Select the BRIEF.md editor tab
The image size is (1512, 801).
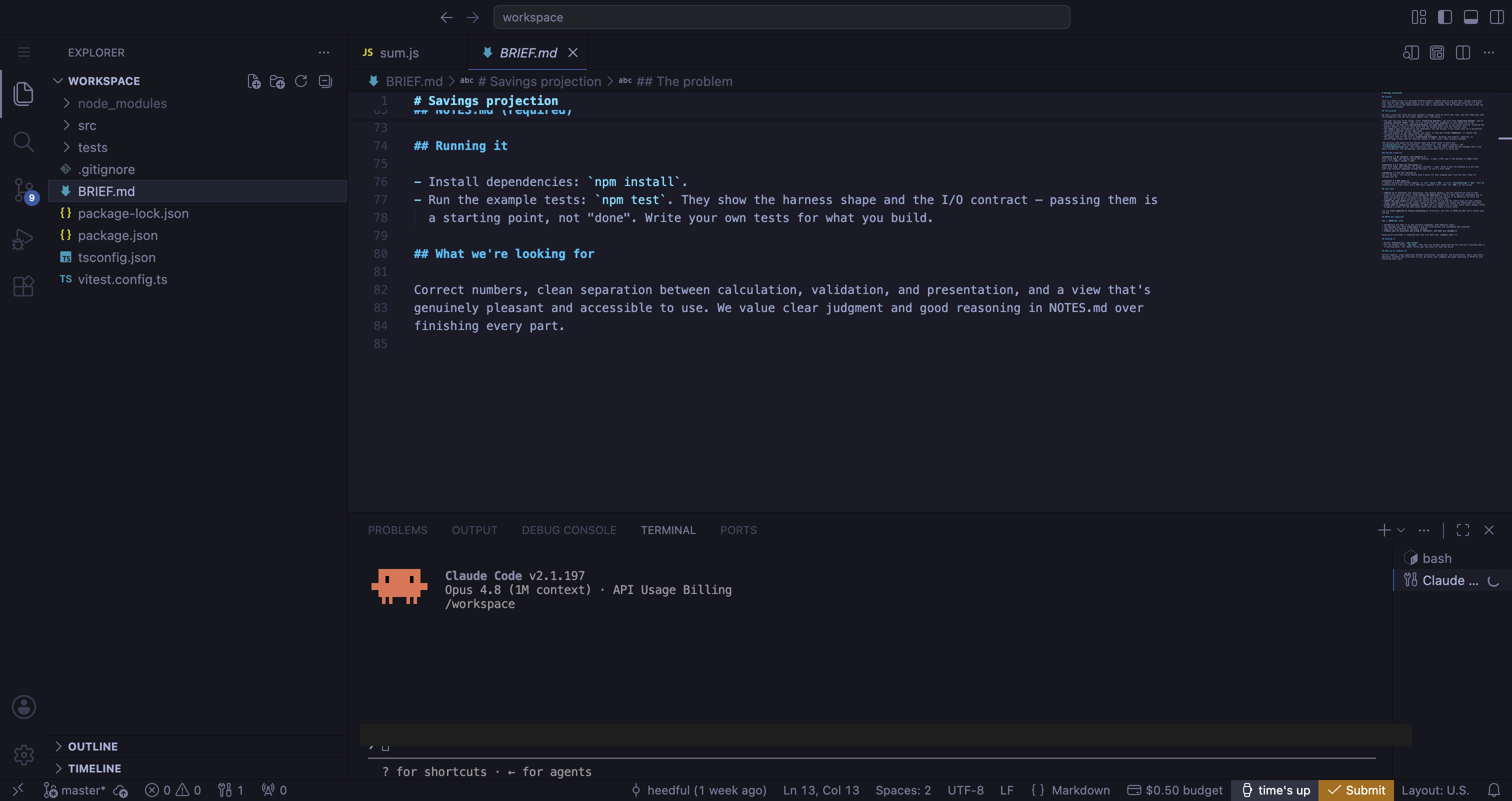(x=527, y=53)
